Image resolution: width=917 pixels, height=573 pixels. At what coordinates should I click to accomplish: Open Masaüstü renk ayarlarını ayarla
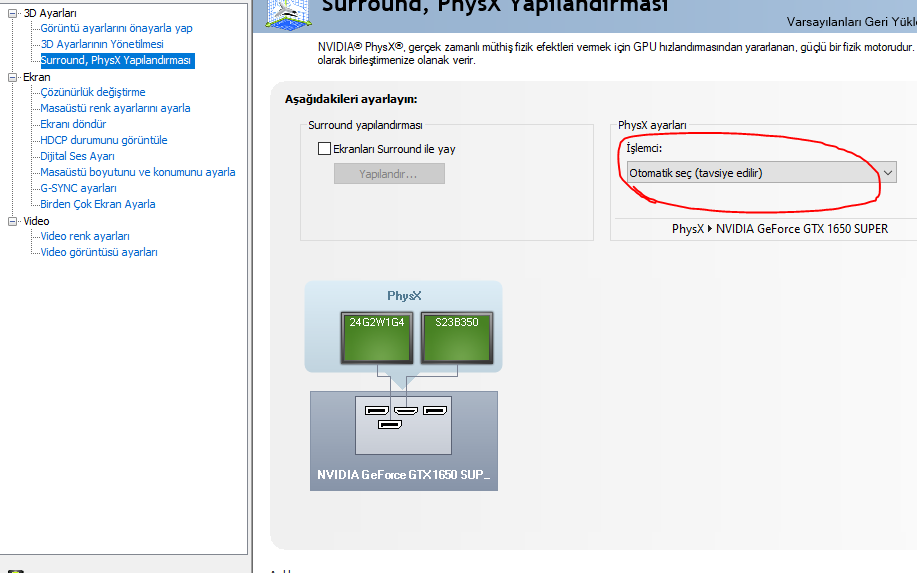[115, 108]
